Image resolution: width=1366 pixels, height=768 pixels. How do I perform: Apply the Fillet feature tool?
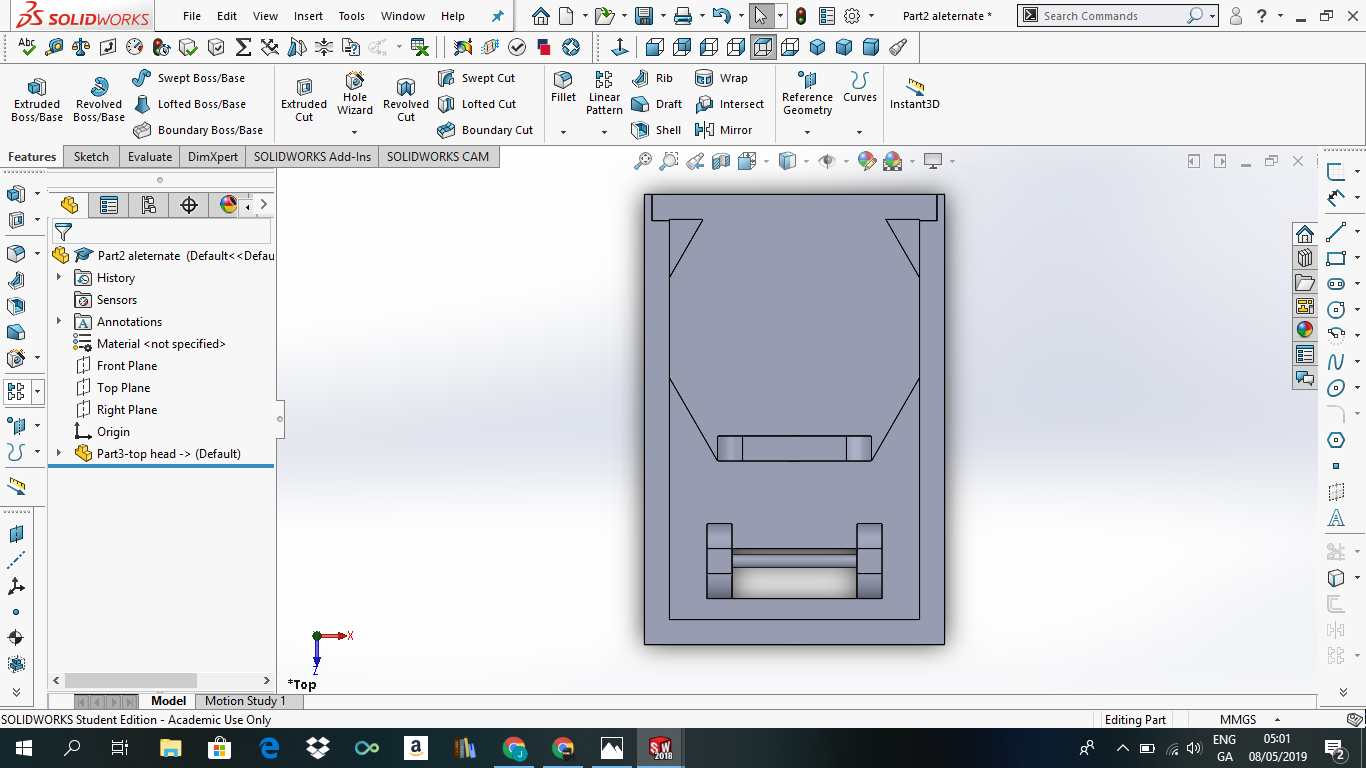coord(563,86)
